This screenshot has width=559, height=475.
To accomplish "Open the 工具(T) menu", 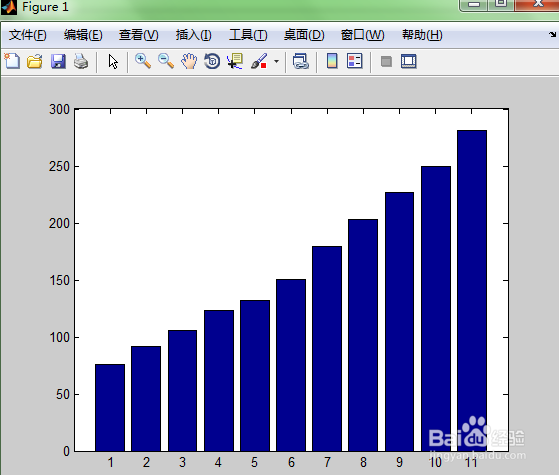I will (248, 35).
